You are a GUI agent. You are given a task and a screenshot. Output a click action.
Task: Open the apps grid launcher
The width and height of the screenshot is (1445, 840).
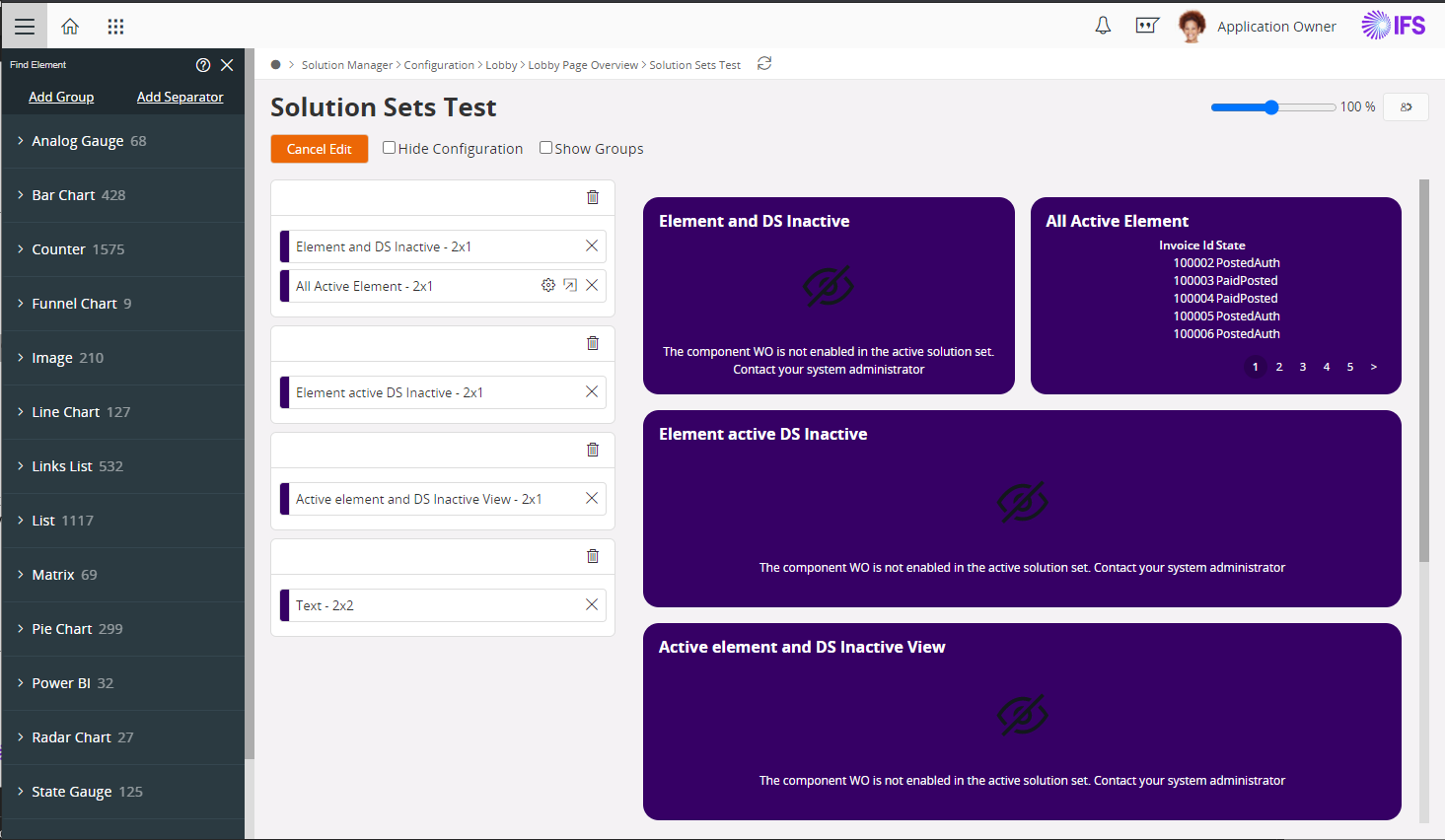point(115,27)
